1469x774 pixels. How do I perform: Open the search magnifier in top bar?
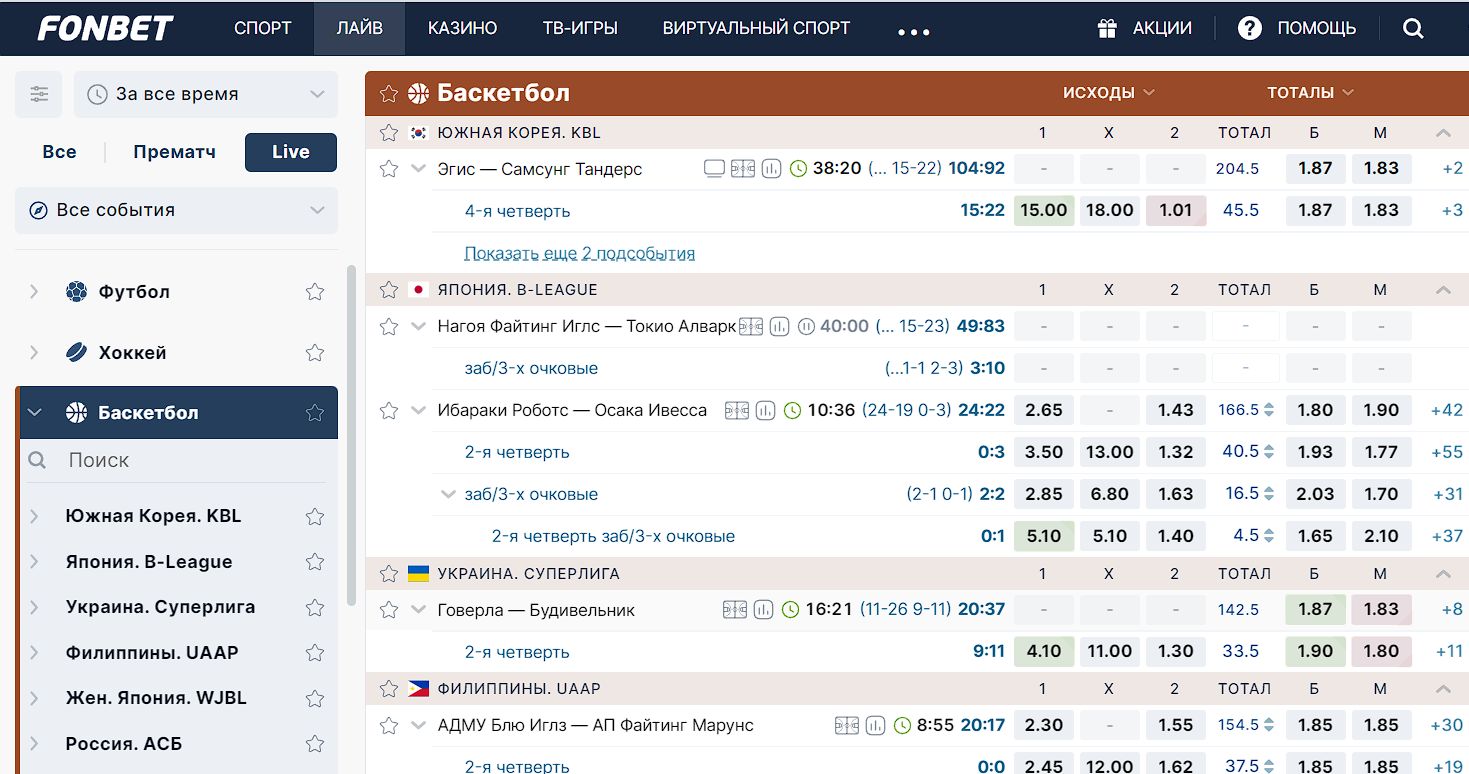click(x=1413, y=28)
